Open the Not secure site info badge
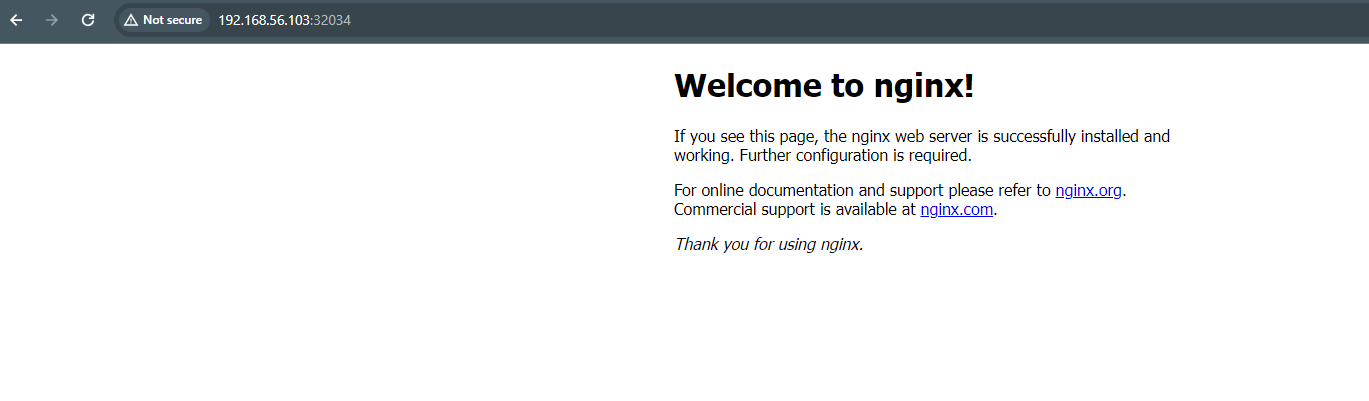 pyautogui.click(x=163, y=20)
